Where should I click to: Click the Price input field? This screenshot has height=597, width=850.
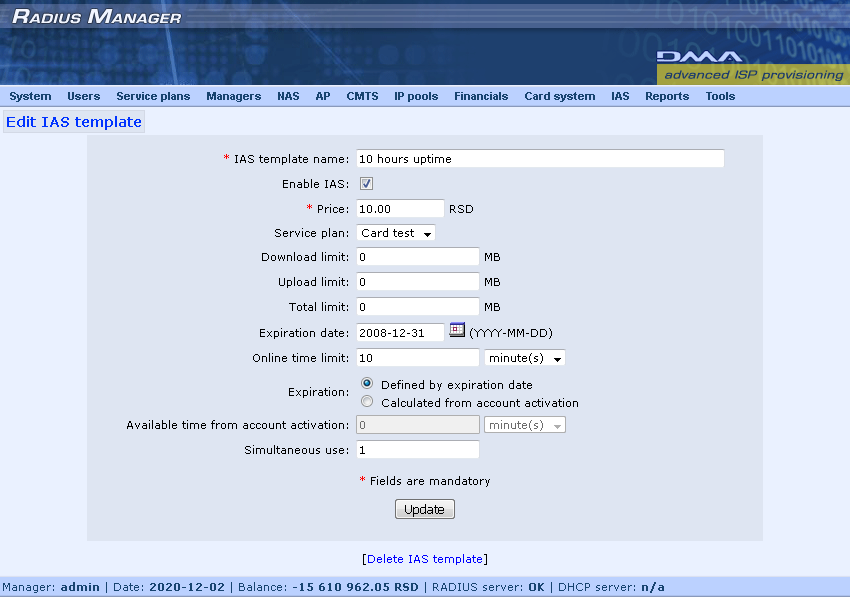[400, 209]
